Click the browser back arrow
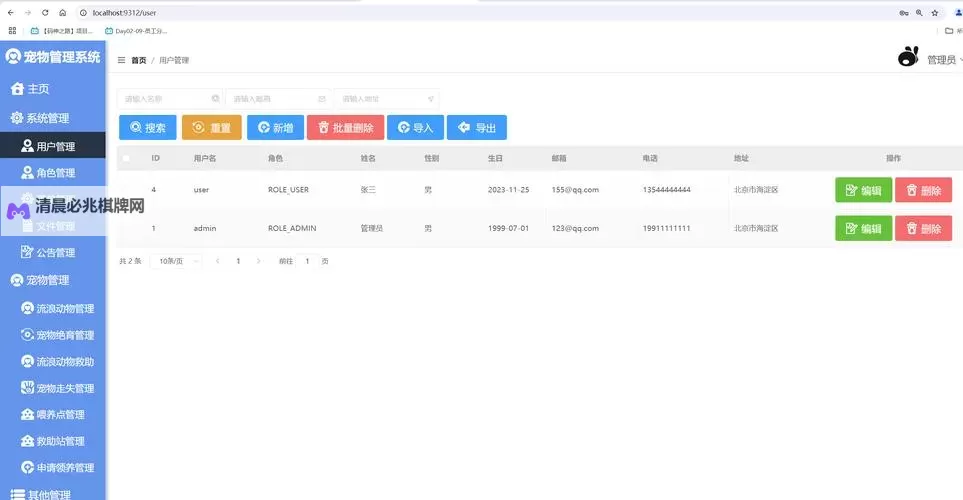Screen dimensions: 963x500 click(x=10, y=12)
